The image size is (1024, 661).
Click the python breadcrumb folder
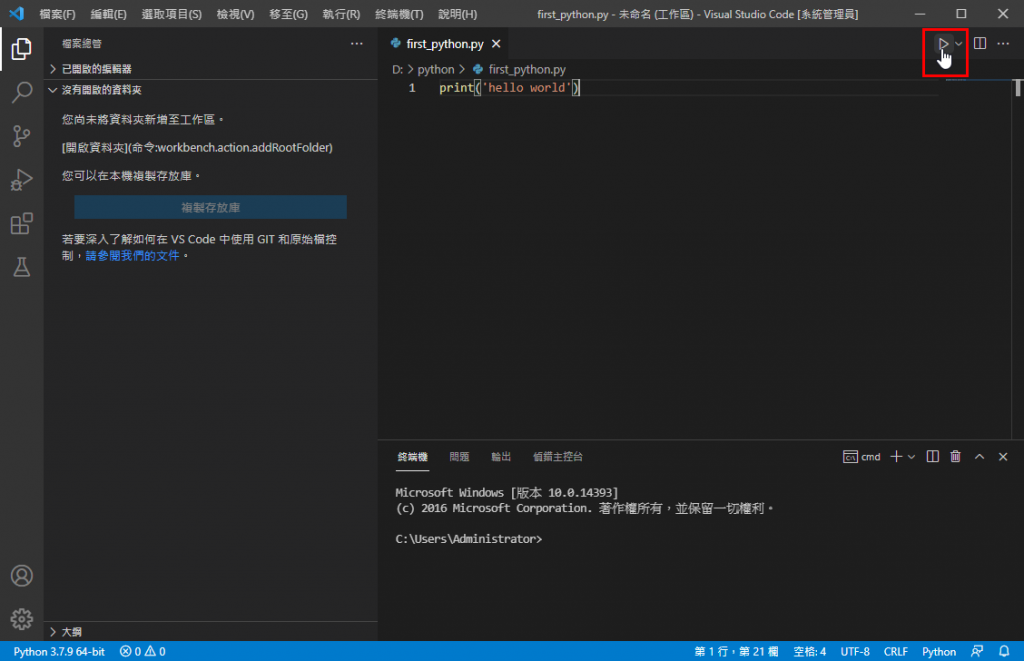click(x=436, y=69)
